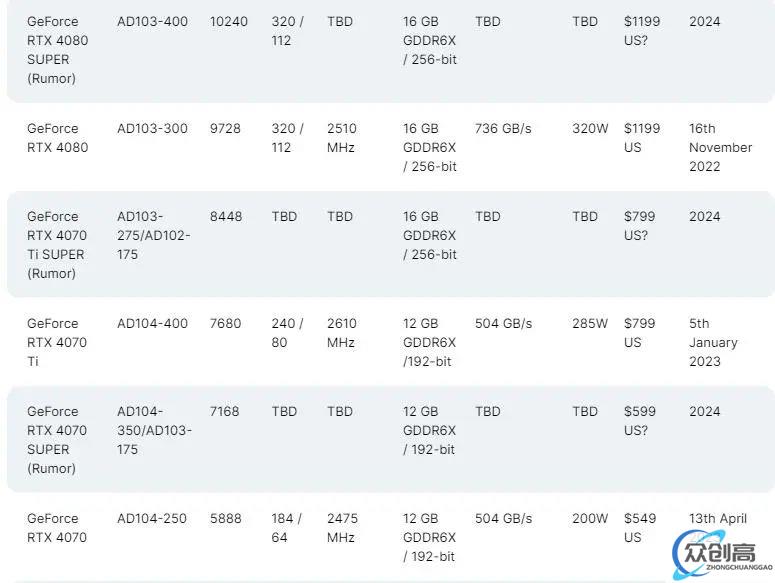Select the AD103-275/AD102-175 cell

[154, 236]
